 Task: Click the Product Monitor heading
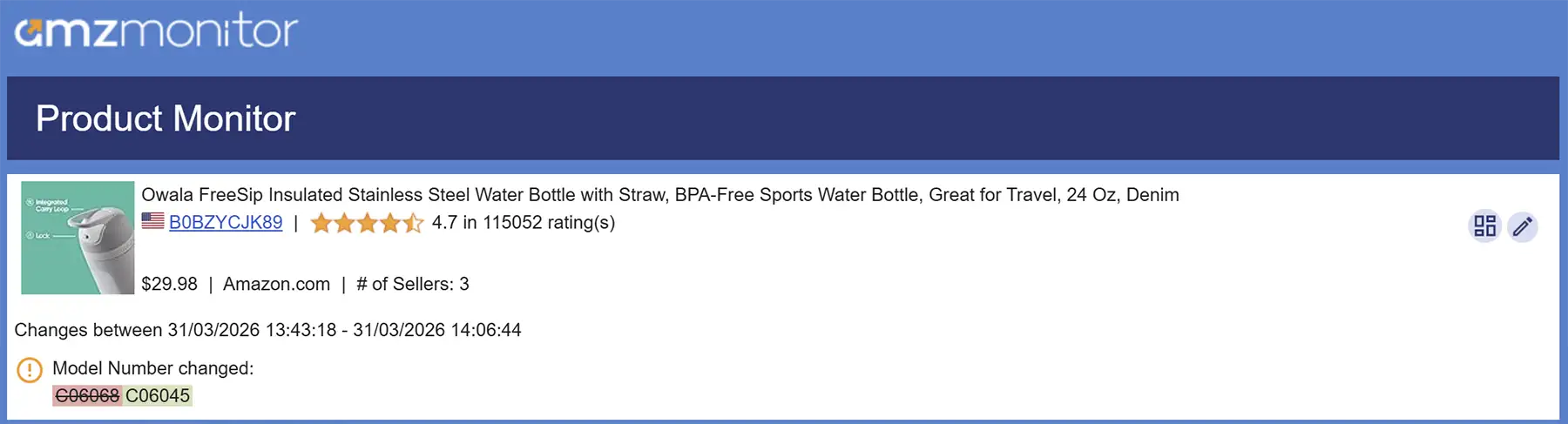pos(166,118)
